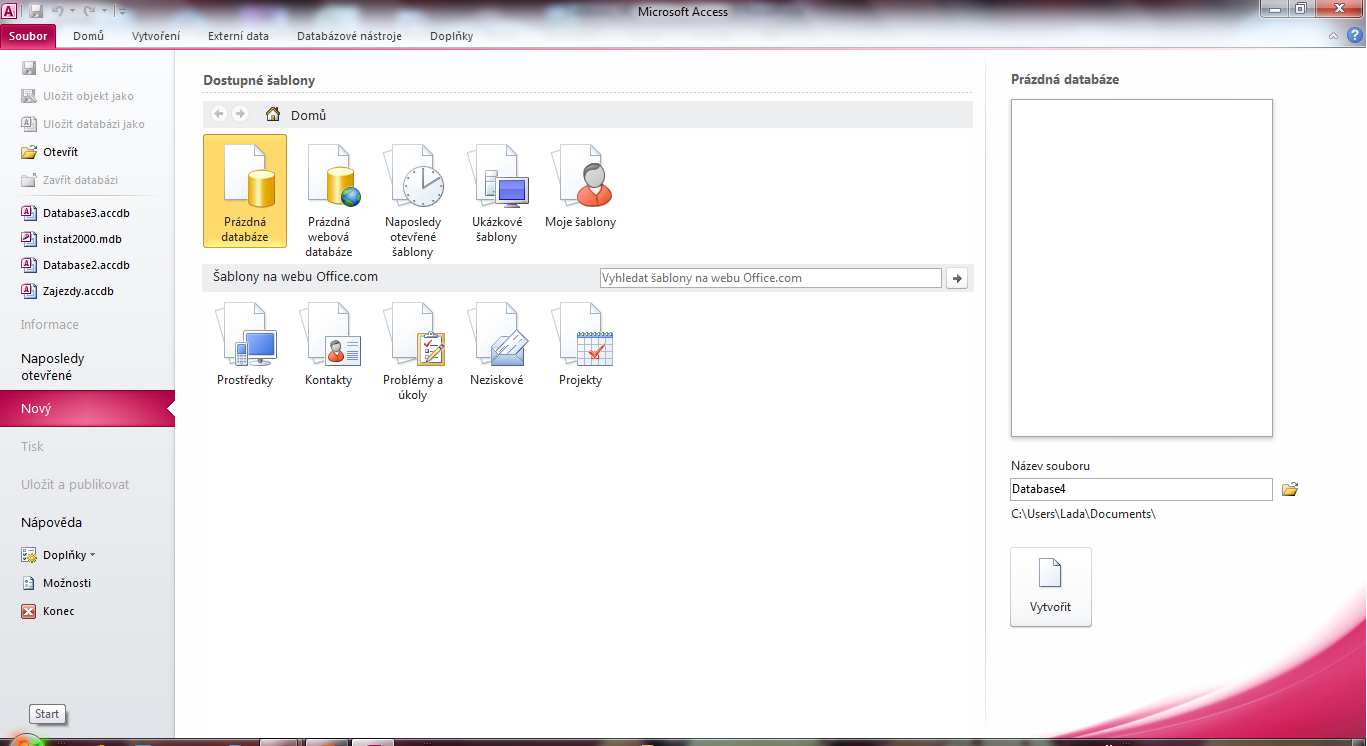1367x746 pixels.
Task: Click the Prázdná databáze preview pane
Action: tap(1141, 268)
